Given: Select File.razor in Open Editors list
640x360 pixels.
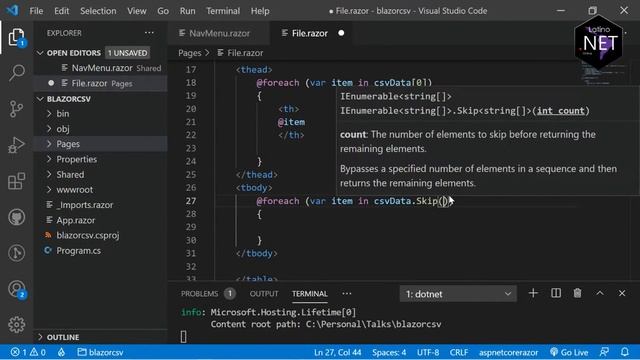Looking at the screenshot, I should click(101, 83).
